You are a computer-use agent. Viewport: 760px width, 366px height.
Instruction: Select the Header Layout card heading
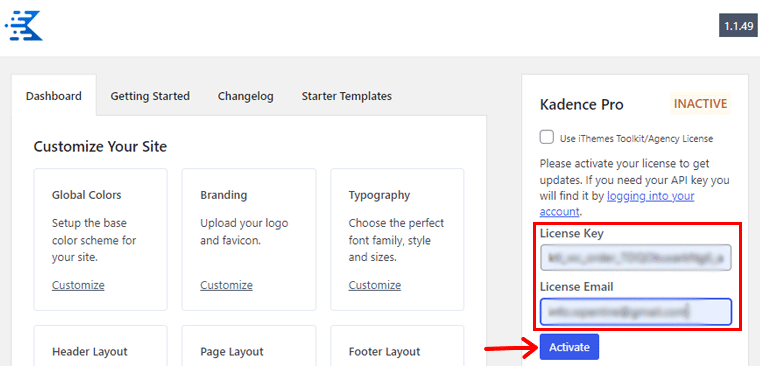pos(90,351)
